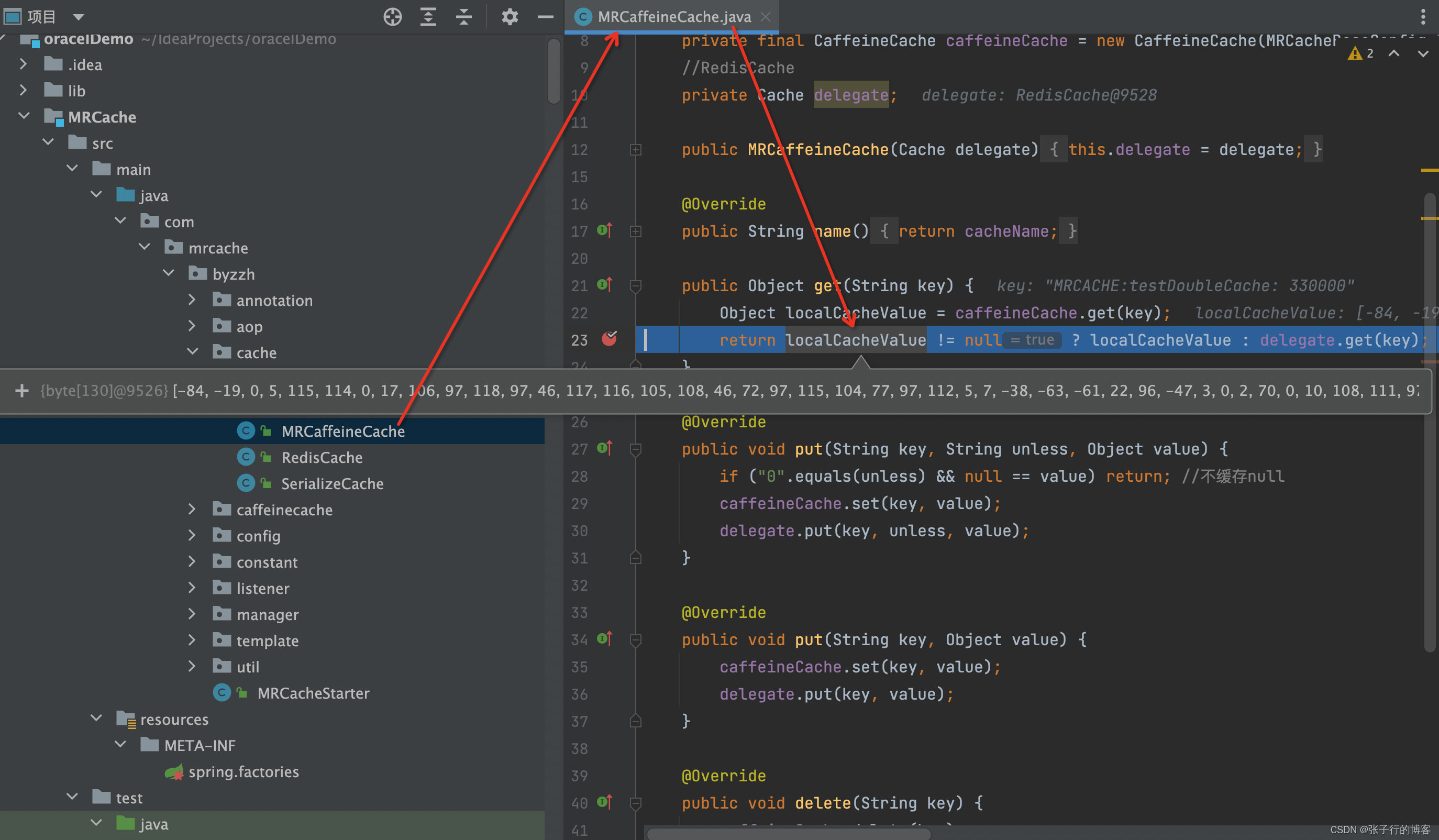1439x840 pixels.
Task: Expand the caffeinecache package
Action: (x=192, y=509)
